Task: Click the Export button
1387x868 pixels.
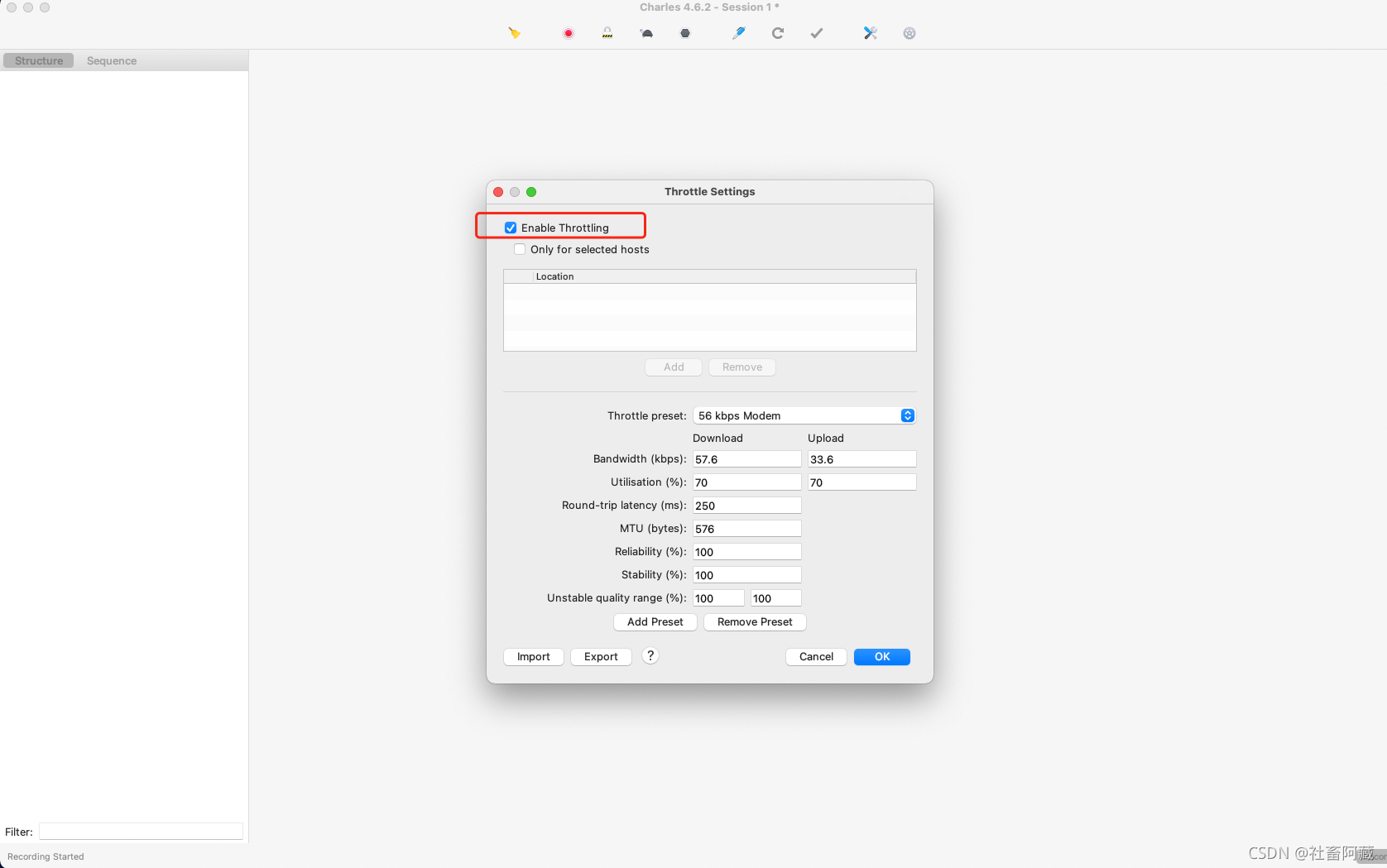Action: 601,656
